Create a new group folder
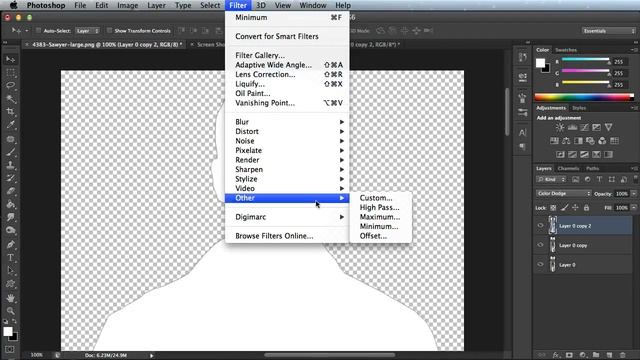The width and height of the screenshot is (640, 360). (x=596, y=355)
